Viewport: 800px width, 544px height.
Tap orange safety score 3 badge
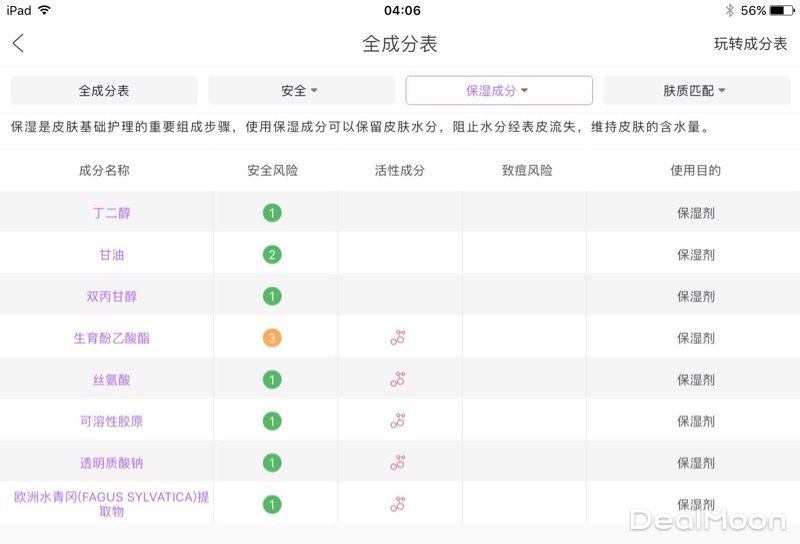click(272, 338)
